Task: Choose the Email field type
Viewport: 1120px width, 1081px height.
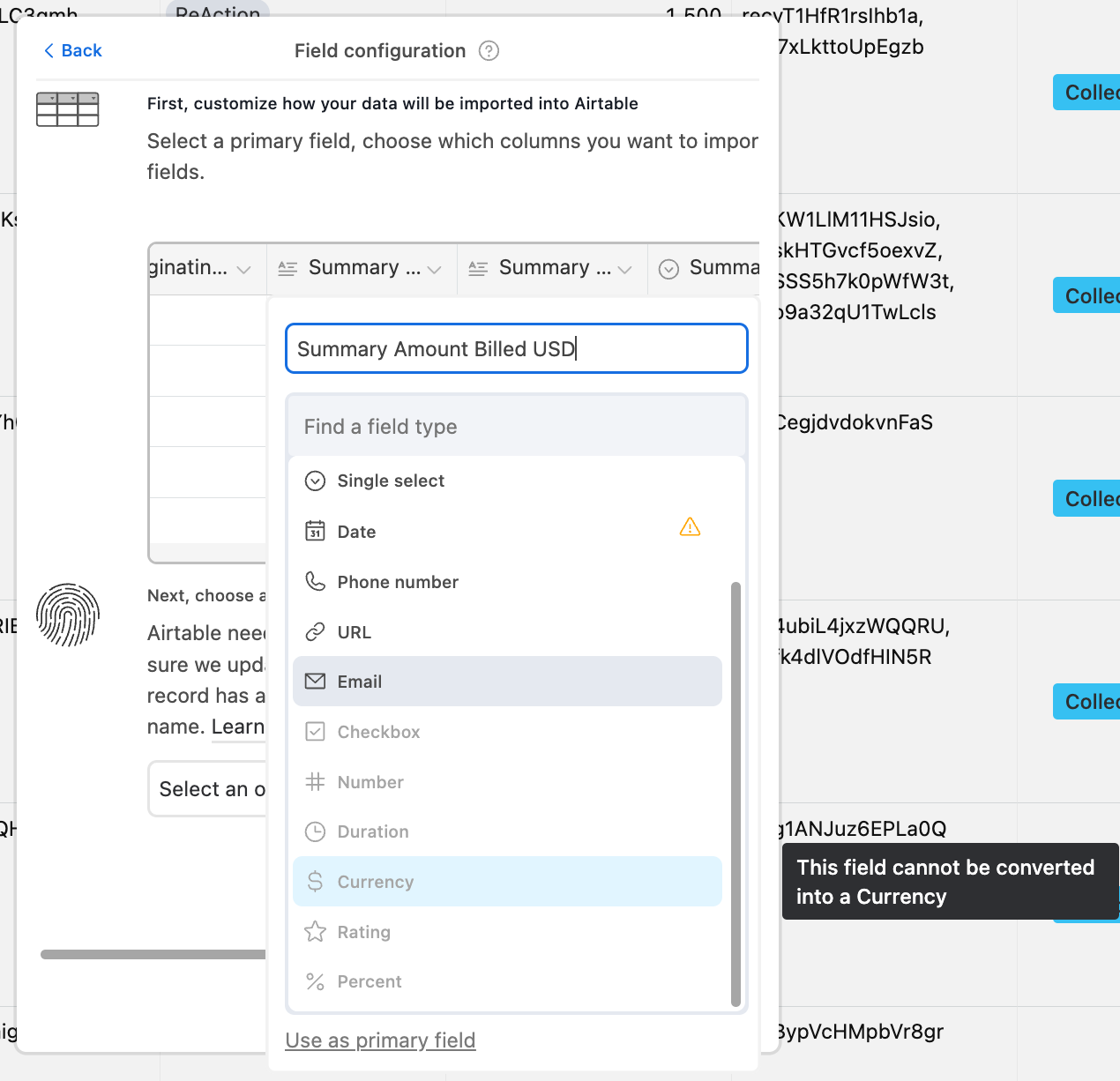Action: (x=507, y=682)
